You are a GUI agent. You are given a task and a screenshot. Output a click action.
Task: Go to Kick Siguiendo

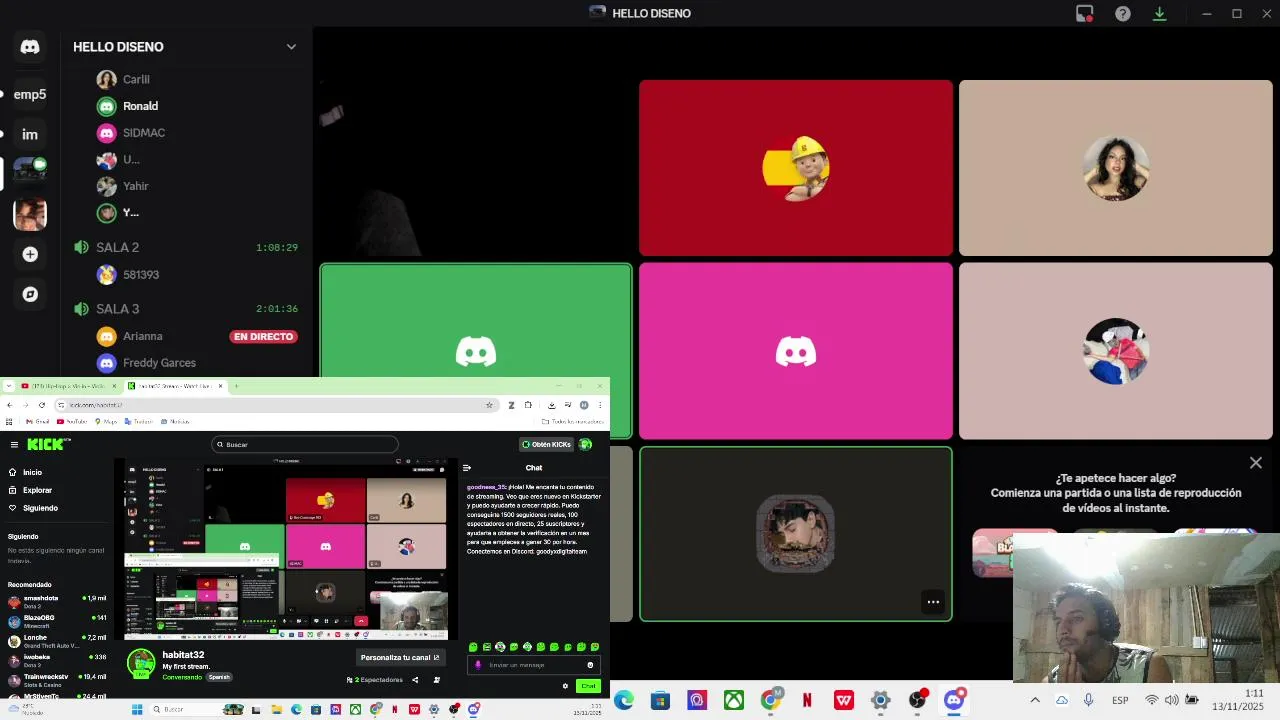pyautogui.click(x=33, y=508)
